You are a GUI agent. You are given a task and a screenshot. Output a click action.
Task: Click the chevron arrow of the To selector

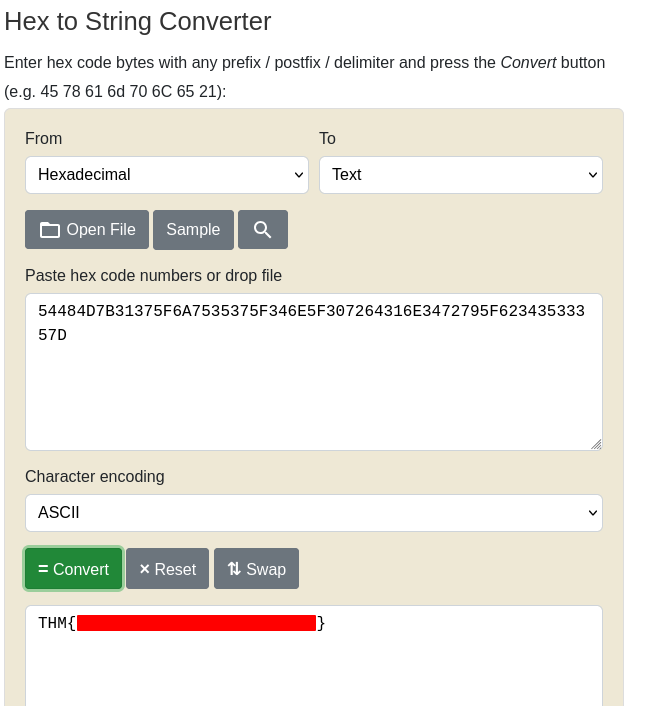tap(593, 175)
